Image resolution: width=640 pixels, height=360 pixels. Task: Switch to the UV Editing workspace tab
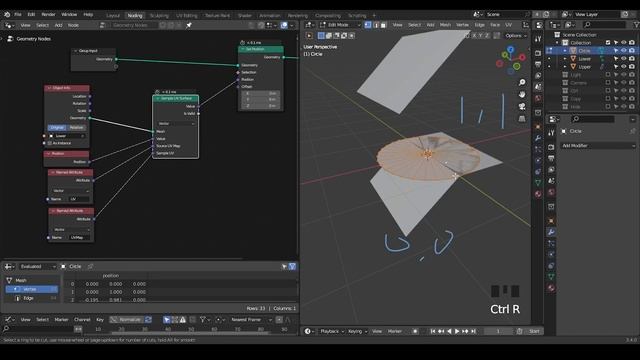[x=187, y=16]
